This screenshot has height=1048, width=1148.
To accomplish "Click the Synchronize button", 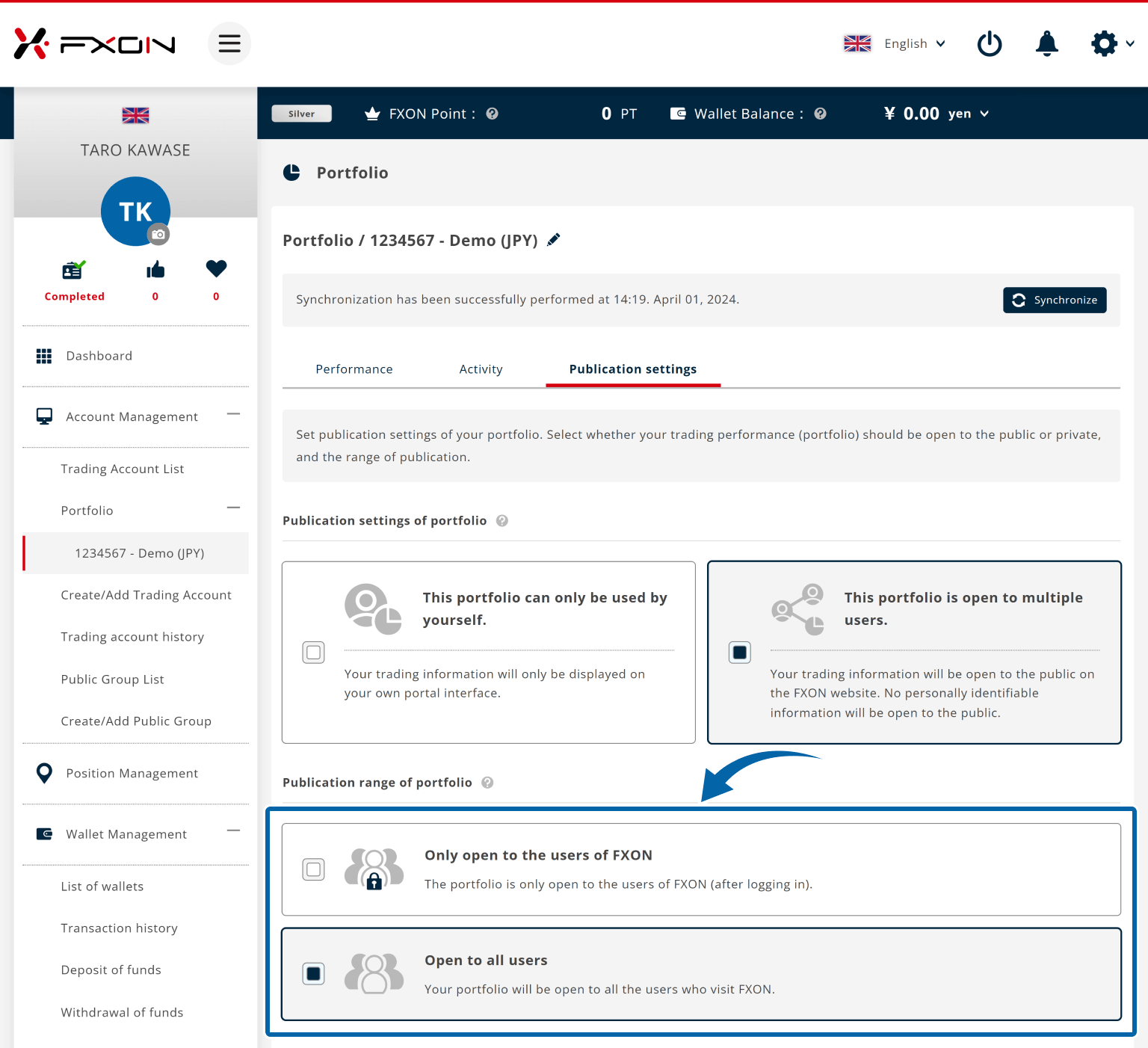I will tap(1055, 300).
